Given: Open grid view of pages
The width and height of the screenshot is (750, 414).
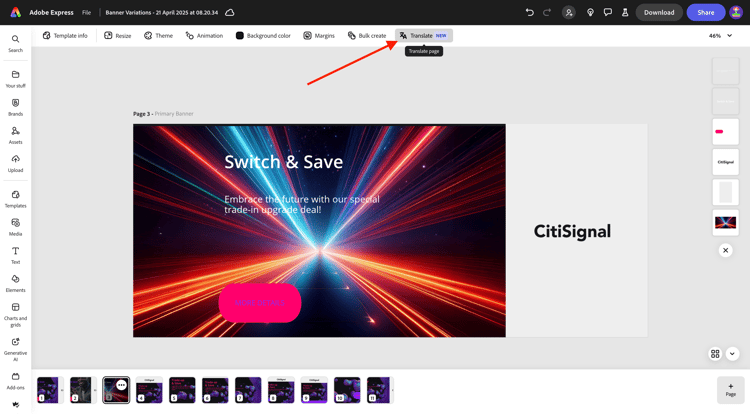Looking at the screenshot, I should point(715,354).
